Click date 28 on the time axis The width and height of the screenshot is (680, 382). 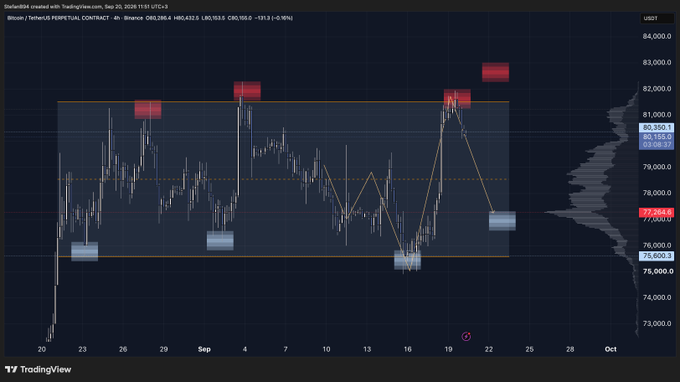[x=570, y=349]
